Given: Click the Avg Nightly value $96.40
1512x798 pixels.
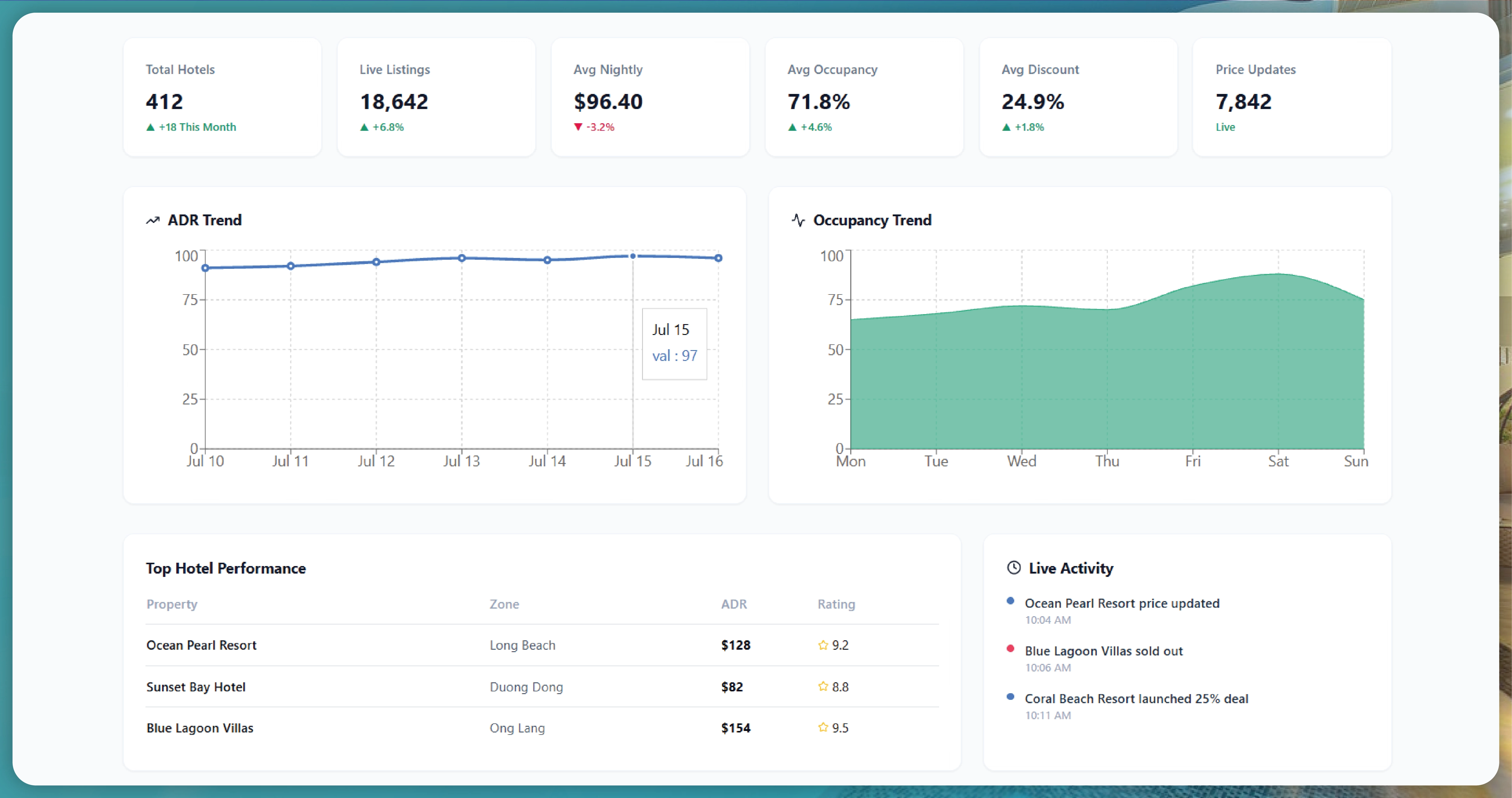Looking at the screenshot, I should (608, 101).
